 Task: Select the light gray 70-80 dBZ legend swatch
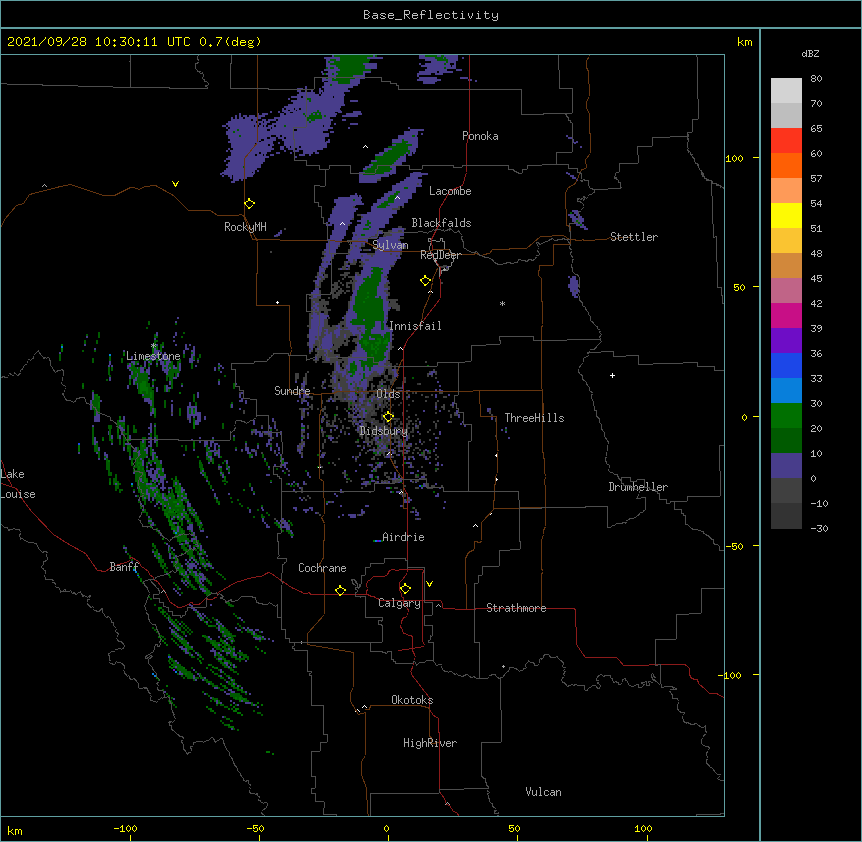point(786,91)
